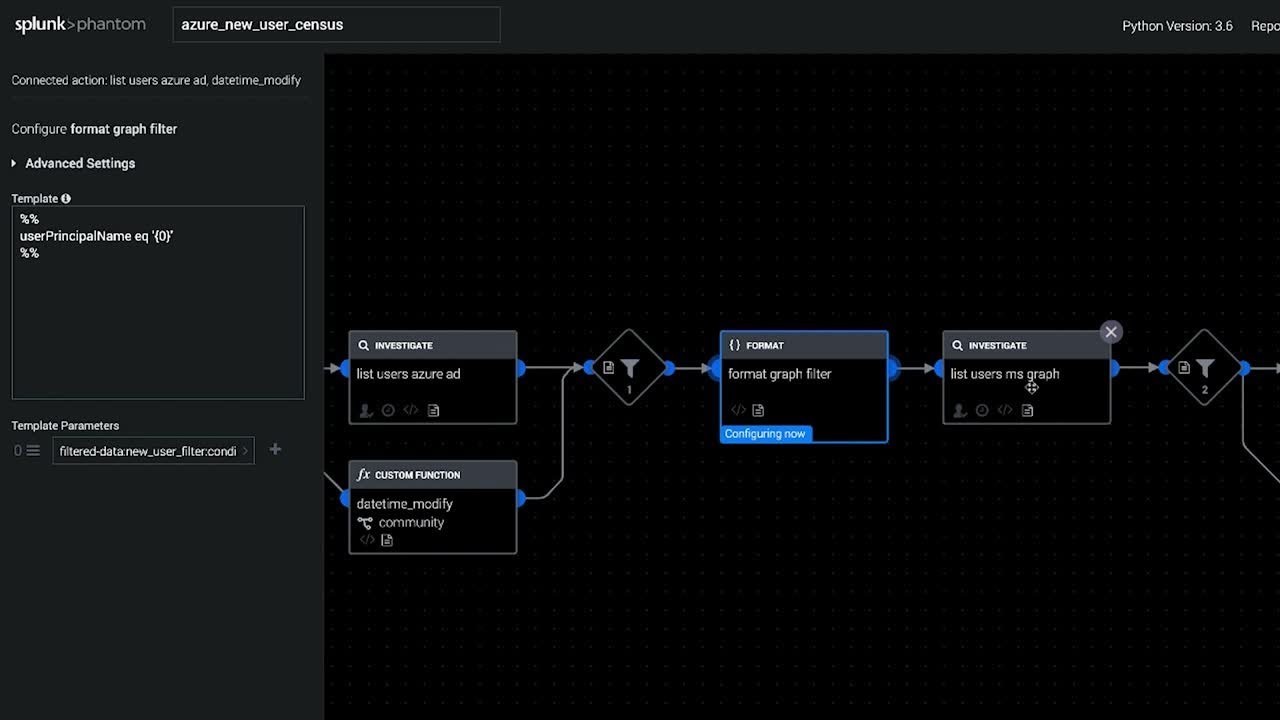Click the output port of filter 2
The image size is (1280, 720).
(x=1244, y=368)
